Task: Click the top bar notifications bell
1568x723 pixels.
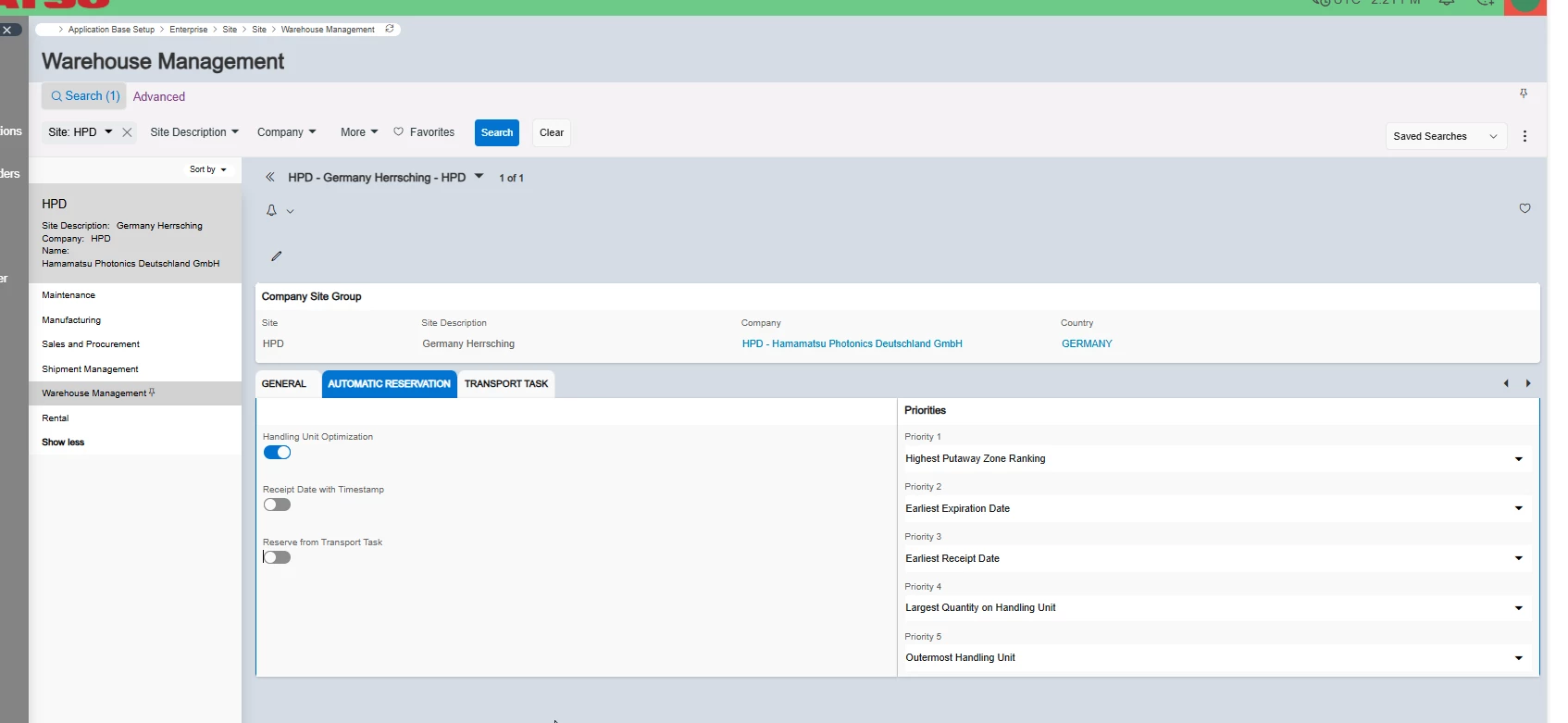Action: 1447,3
